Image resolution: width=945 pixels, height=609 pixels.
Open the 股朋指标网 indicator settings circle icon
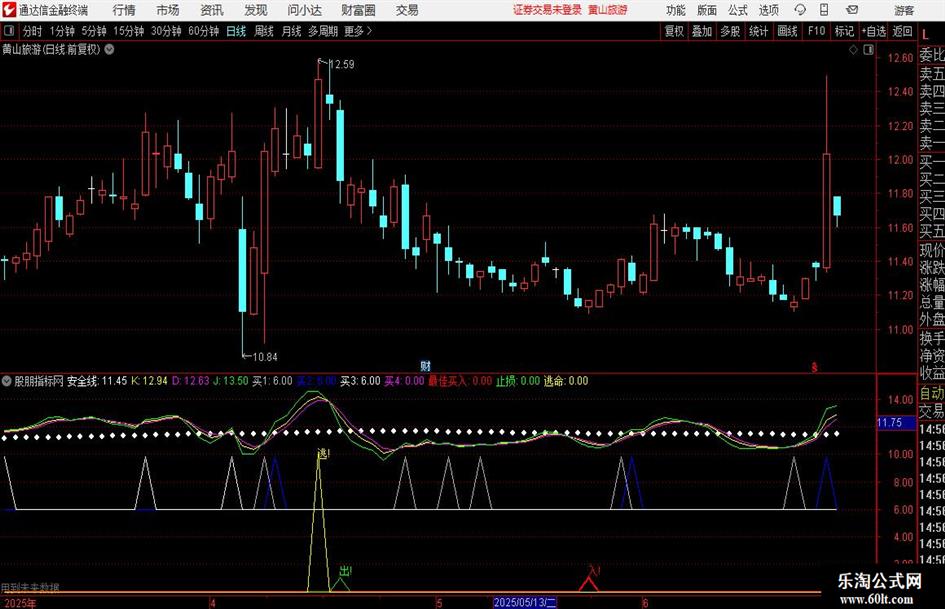[x=7, y=380]
